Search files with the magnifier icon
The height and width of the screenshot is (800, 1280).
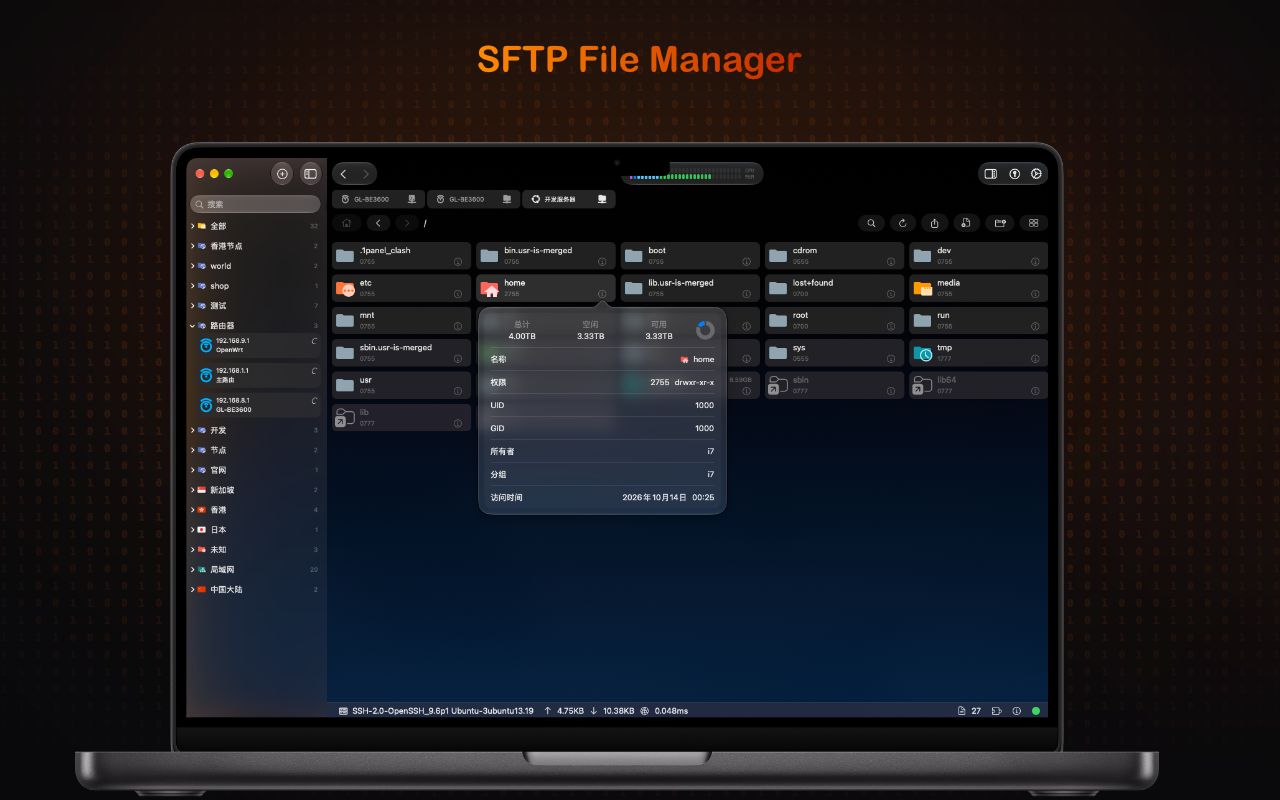(872, 223)
